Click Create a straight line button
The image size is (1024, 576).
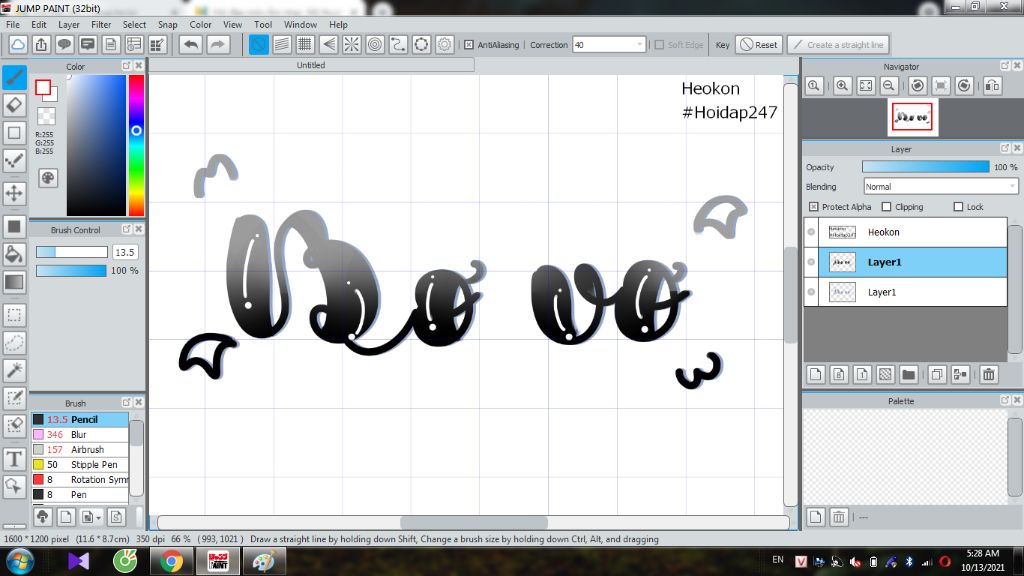tap(839, 44)
